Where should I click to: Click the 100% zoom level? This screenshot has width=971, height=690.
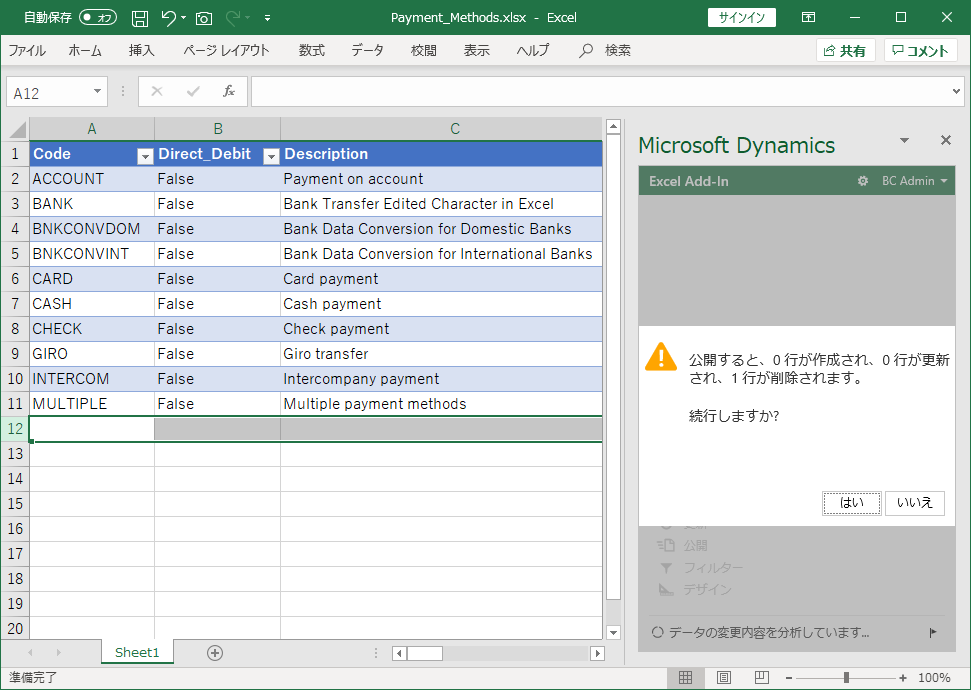[934, 678]
